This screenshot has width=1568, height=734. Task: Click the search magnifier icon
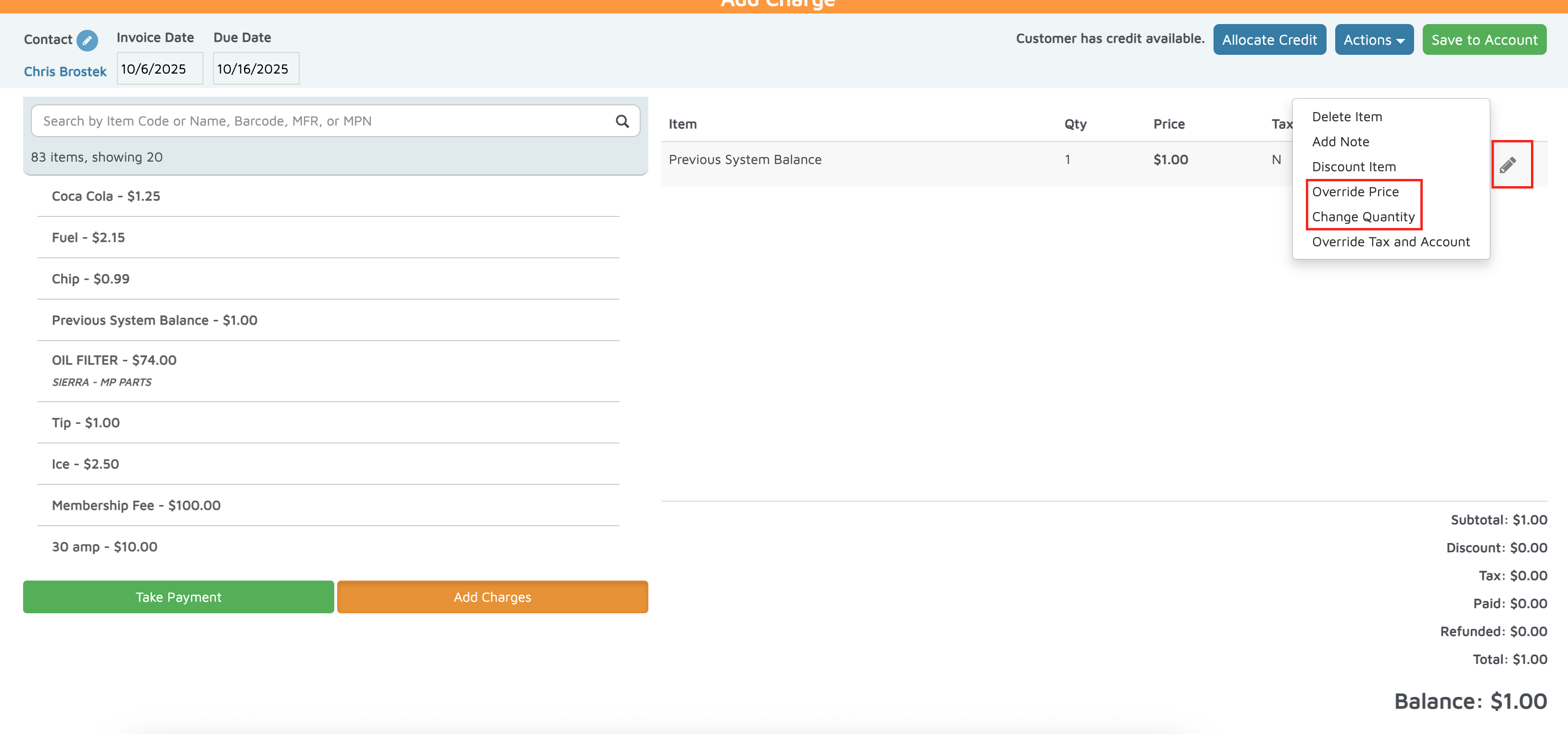[621, 121]
